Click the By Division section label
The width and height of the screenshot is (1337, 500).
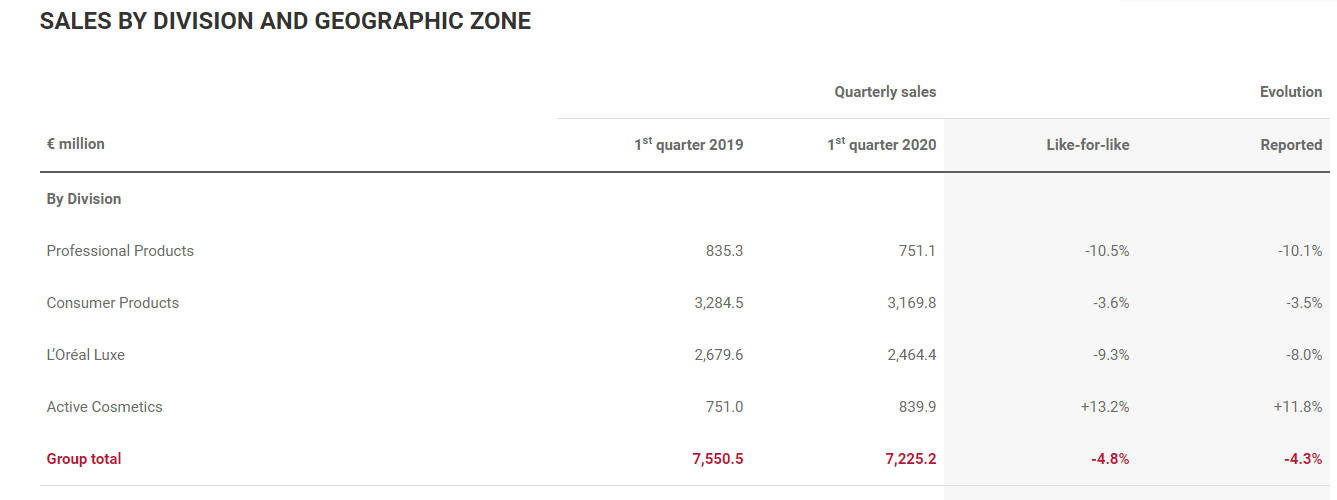click(x=84, y=199)
